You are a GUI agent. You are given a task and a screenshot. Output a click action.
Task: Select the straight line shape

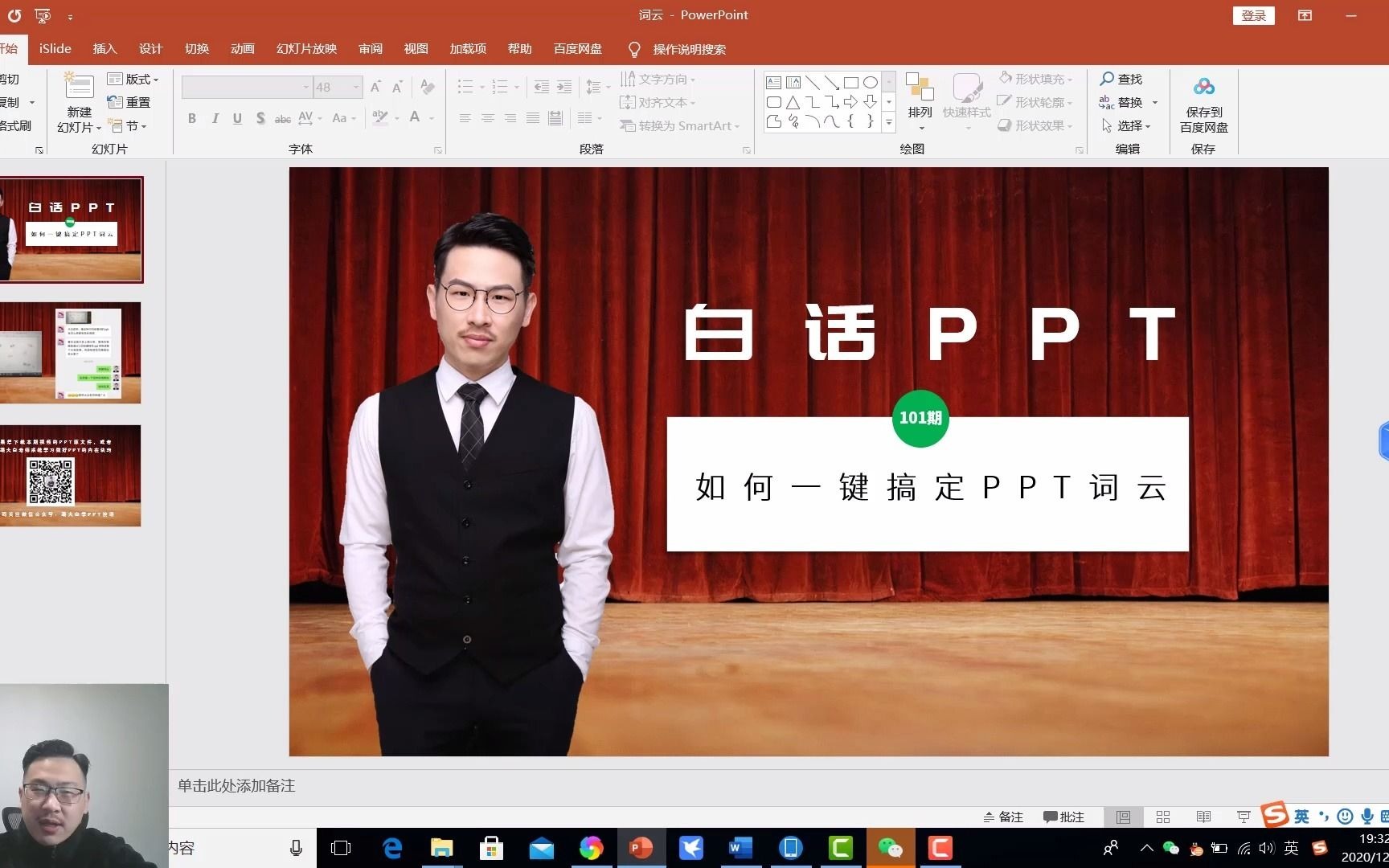tap(812, 83)
